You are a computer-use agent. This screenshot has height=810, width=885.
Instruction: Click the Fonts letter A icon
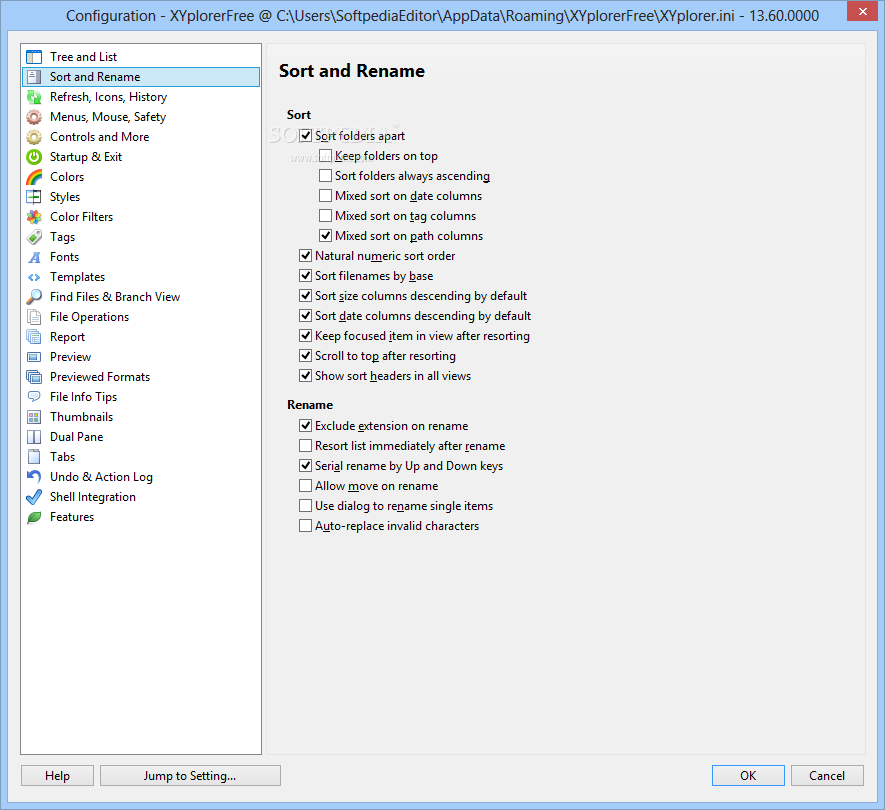(x=34, y=257)
